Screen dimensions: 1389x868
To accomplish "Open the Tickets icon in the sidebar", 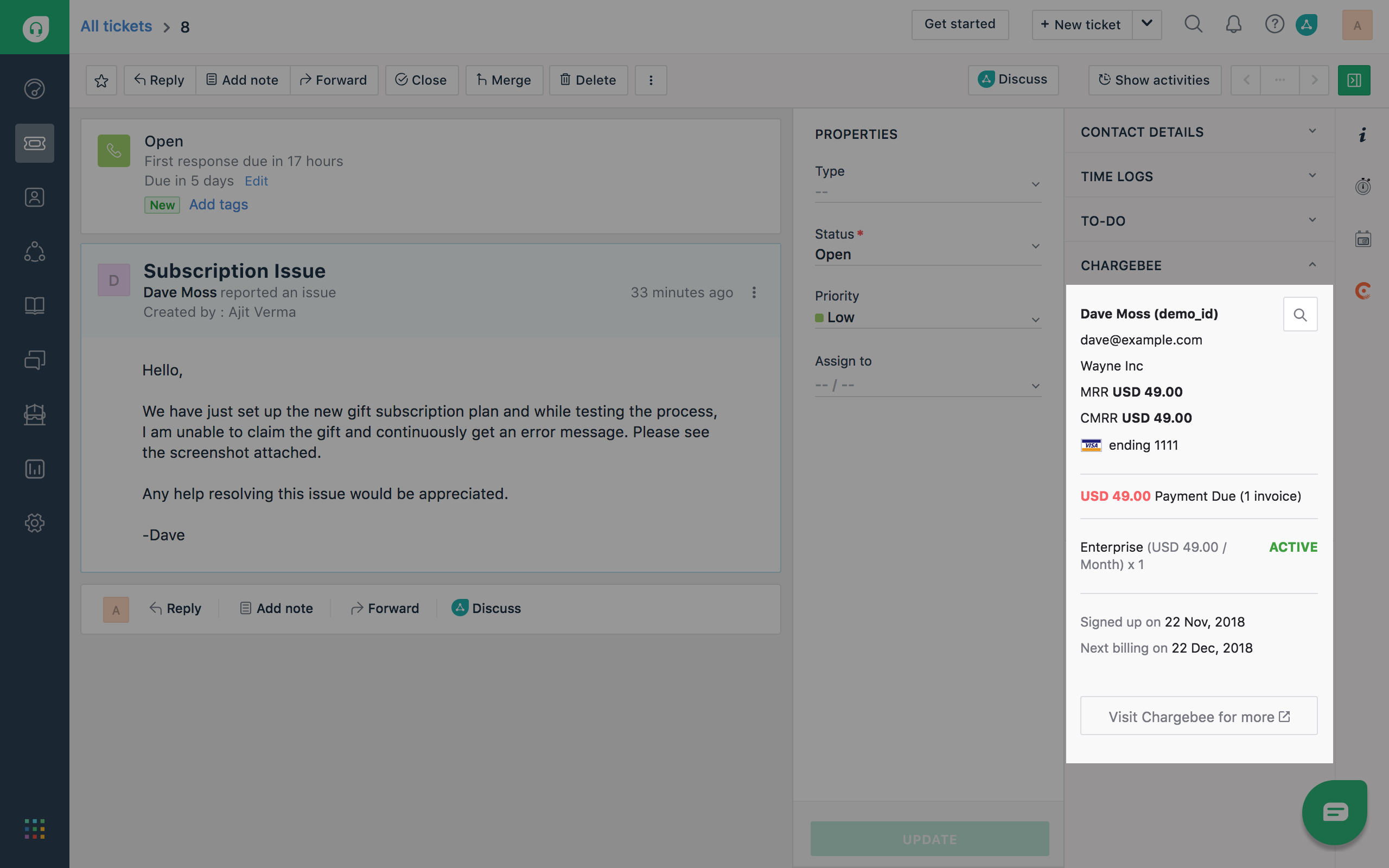I will pyautogui.click(x=34, y=143).
